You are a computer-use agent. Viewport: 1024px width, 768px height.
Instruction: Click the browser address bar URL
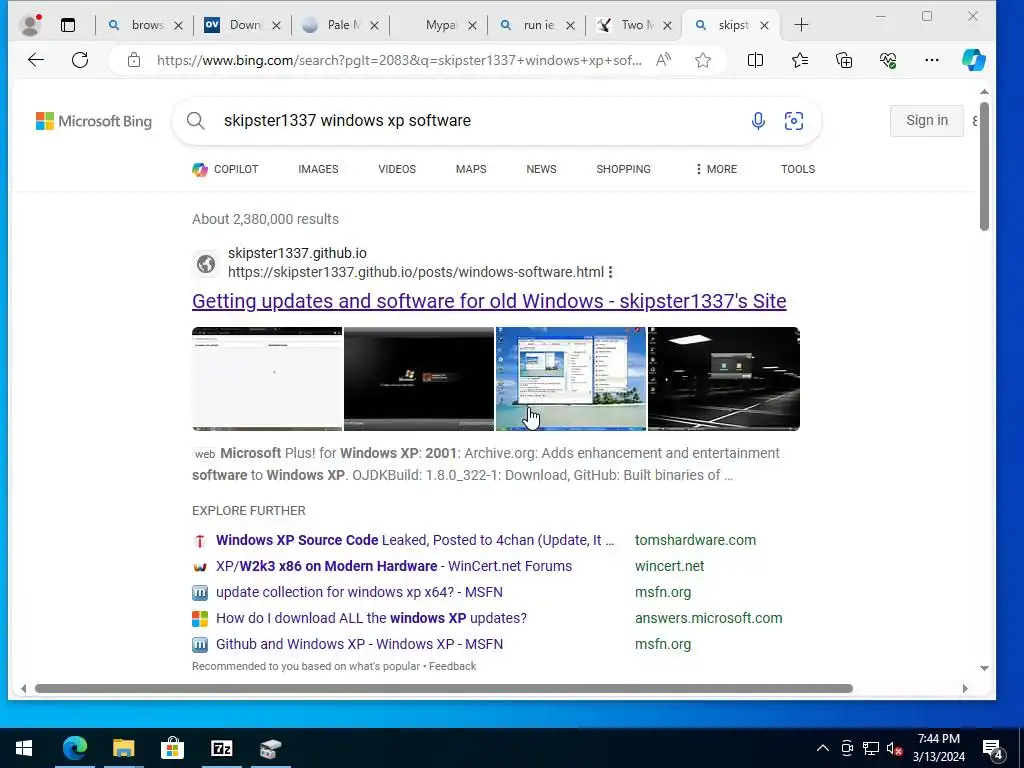pos(399,60)
